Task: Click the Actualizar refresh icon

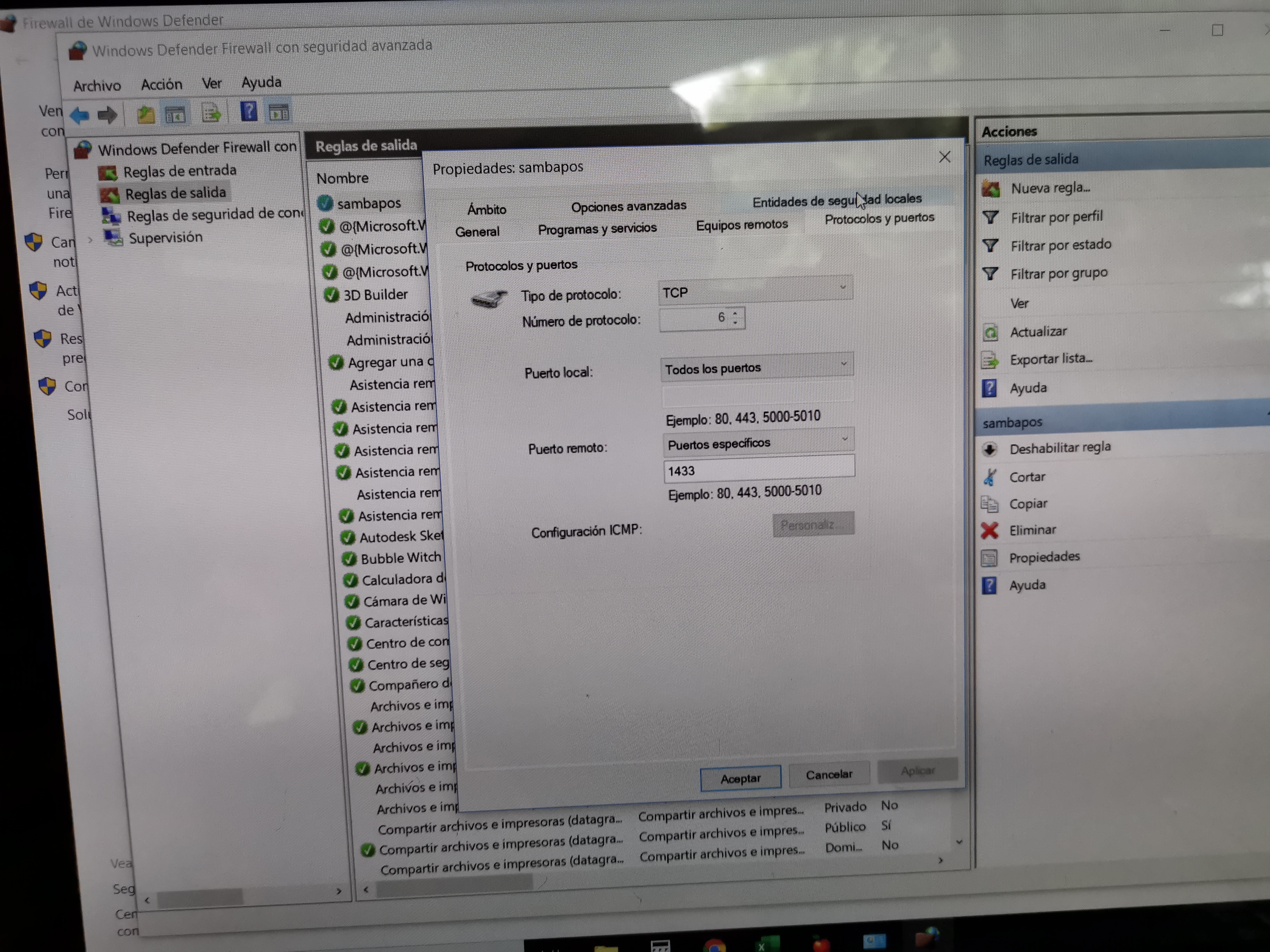Action: 990,332
